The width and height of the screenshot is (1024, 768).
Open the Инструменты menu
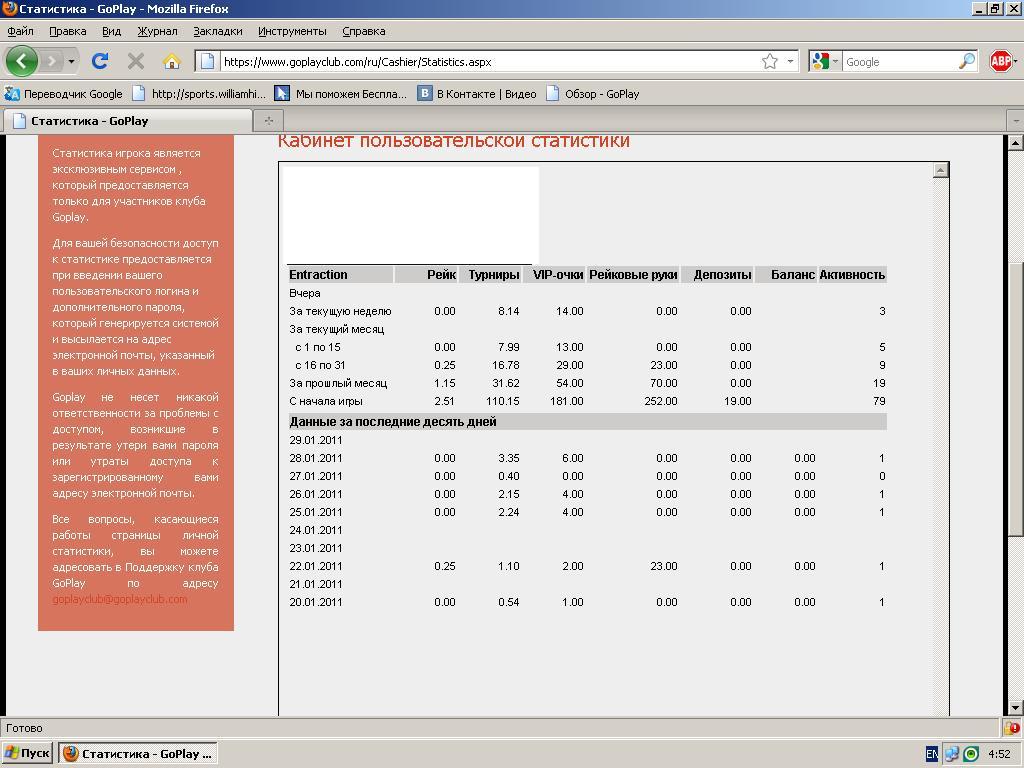coord(292,31)
